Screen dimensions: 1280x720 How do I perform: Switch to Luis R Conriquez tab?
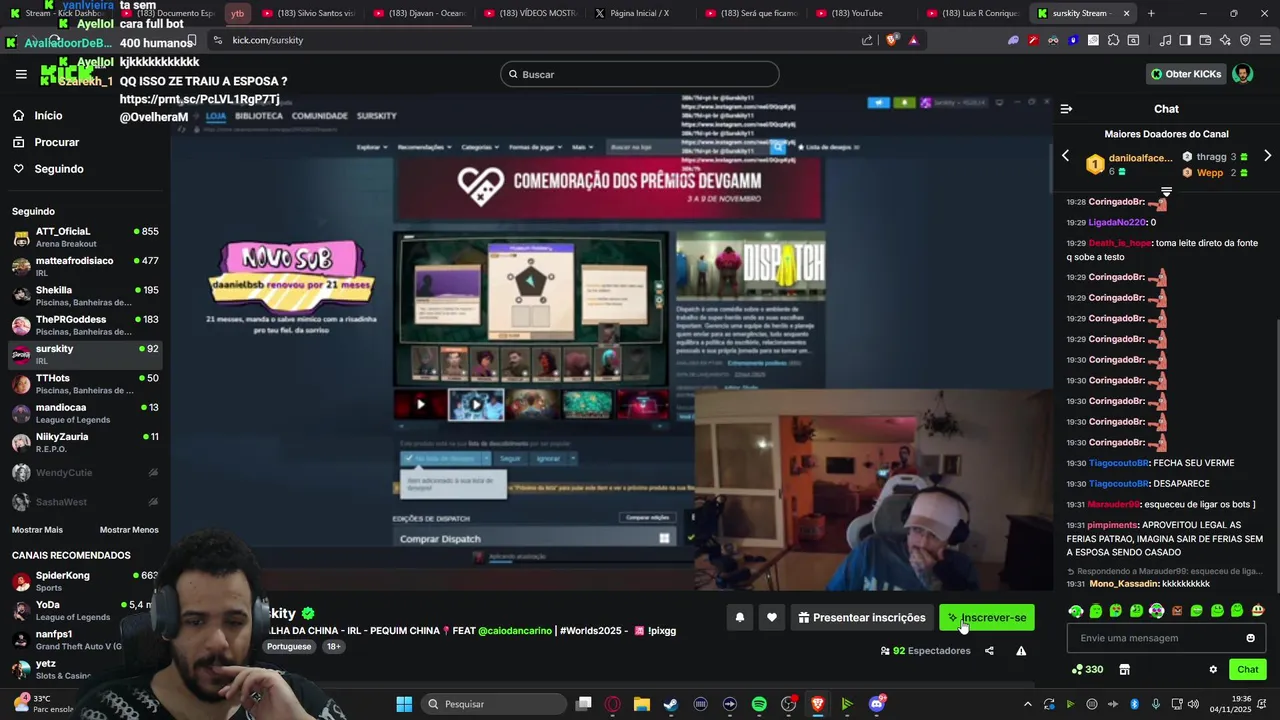point(972,13)
